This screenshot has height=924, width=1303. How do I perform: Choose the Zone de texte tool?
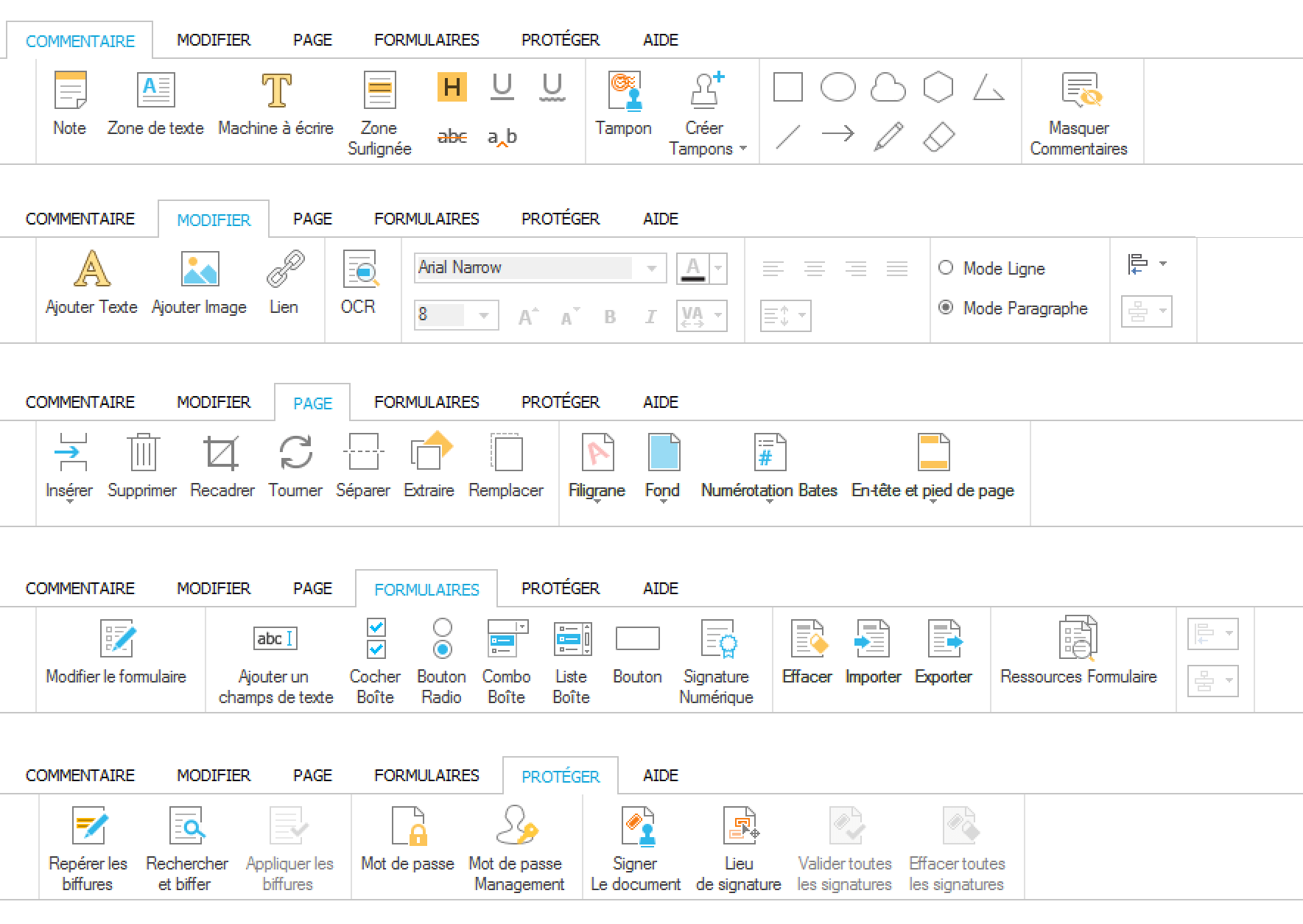click(155, 104)
